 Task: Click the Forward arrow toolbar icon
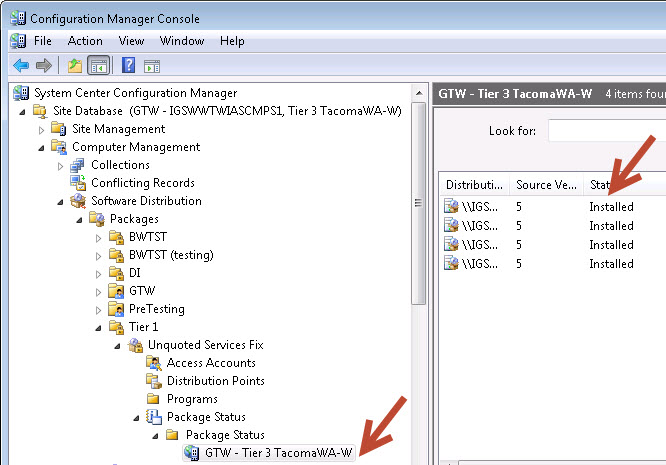[44, 66]
